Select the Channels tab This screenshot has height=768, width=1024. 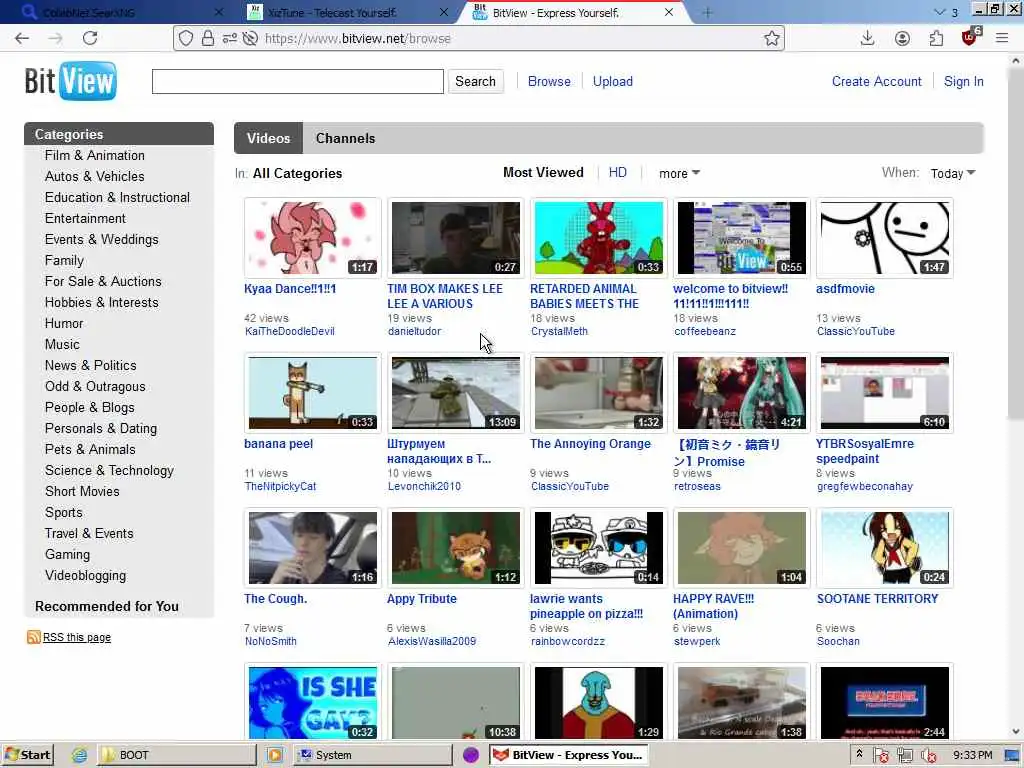345,138
